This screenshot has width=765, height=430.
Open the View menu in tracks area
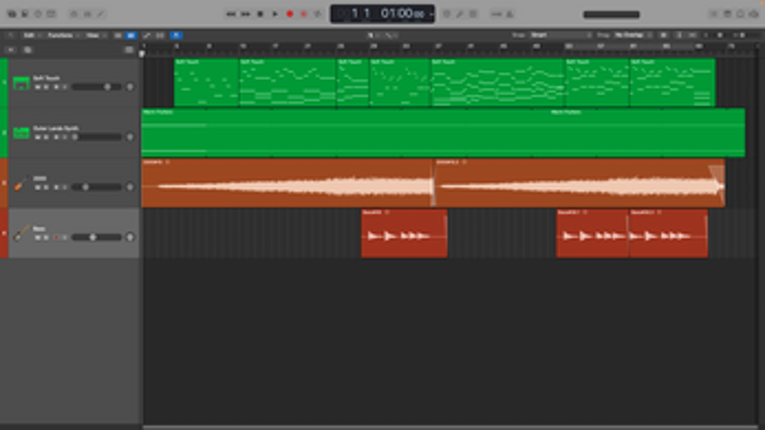tap(93, 35)
